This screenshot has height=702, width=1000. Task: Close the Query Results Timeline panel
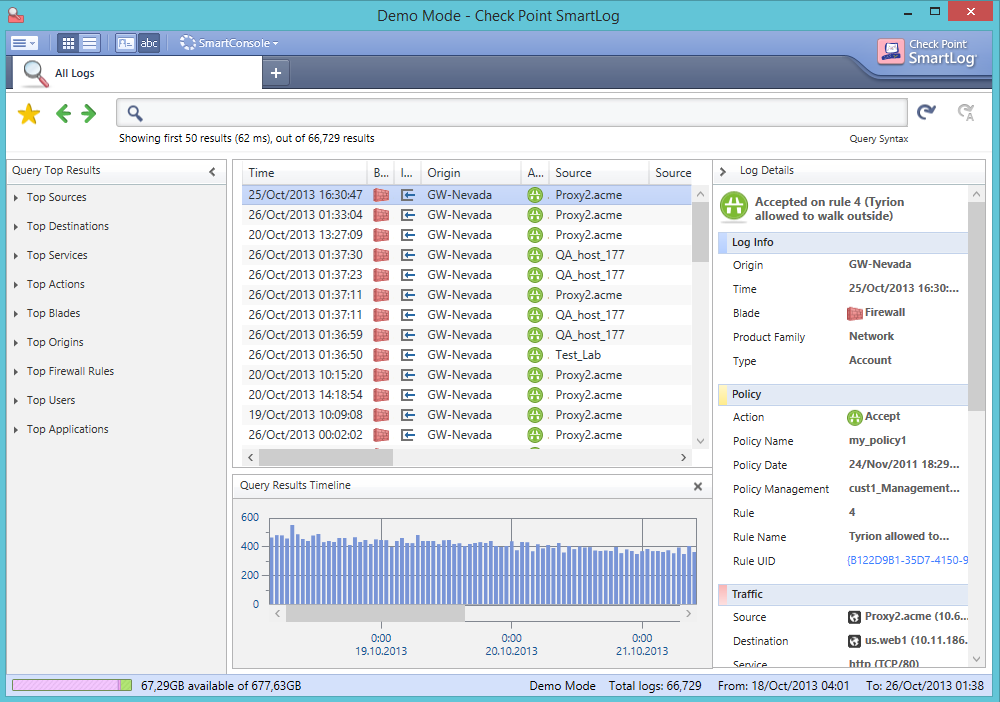pos(698,486)
